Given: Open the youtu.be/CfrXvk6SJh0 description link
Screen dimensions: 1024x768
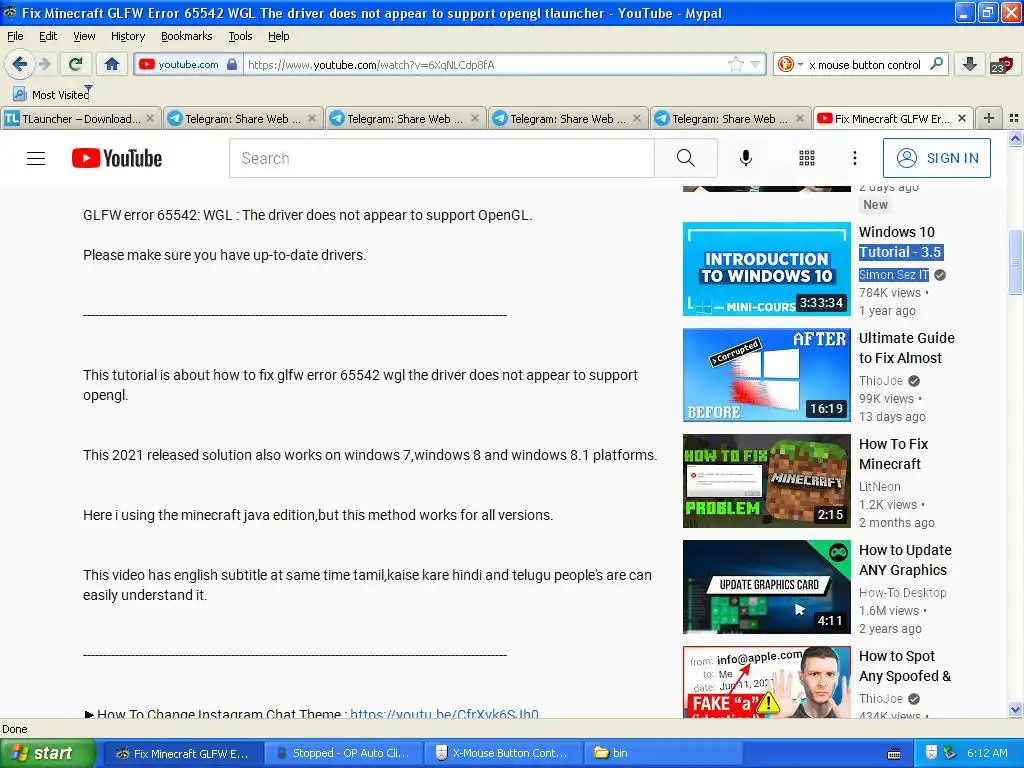Looking at the screenshot, I should 444,713.
